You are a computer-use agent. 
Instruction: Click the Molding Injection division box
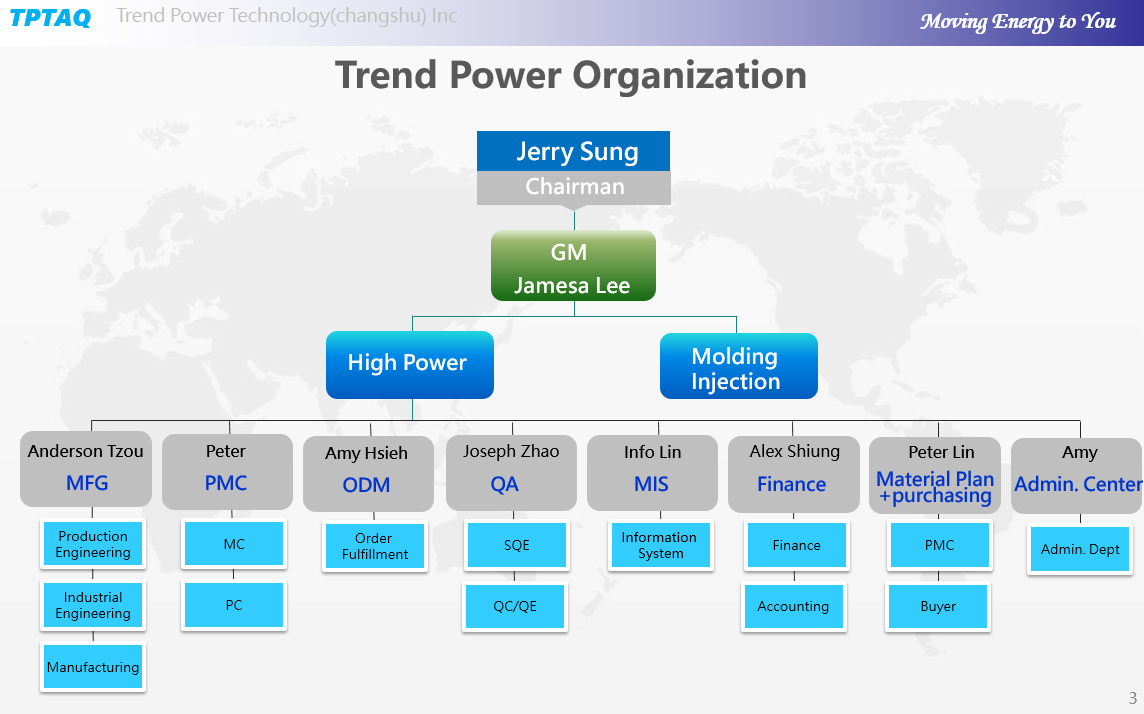[x=738, y=366]
